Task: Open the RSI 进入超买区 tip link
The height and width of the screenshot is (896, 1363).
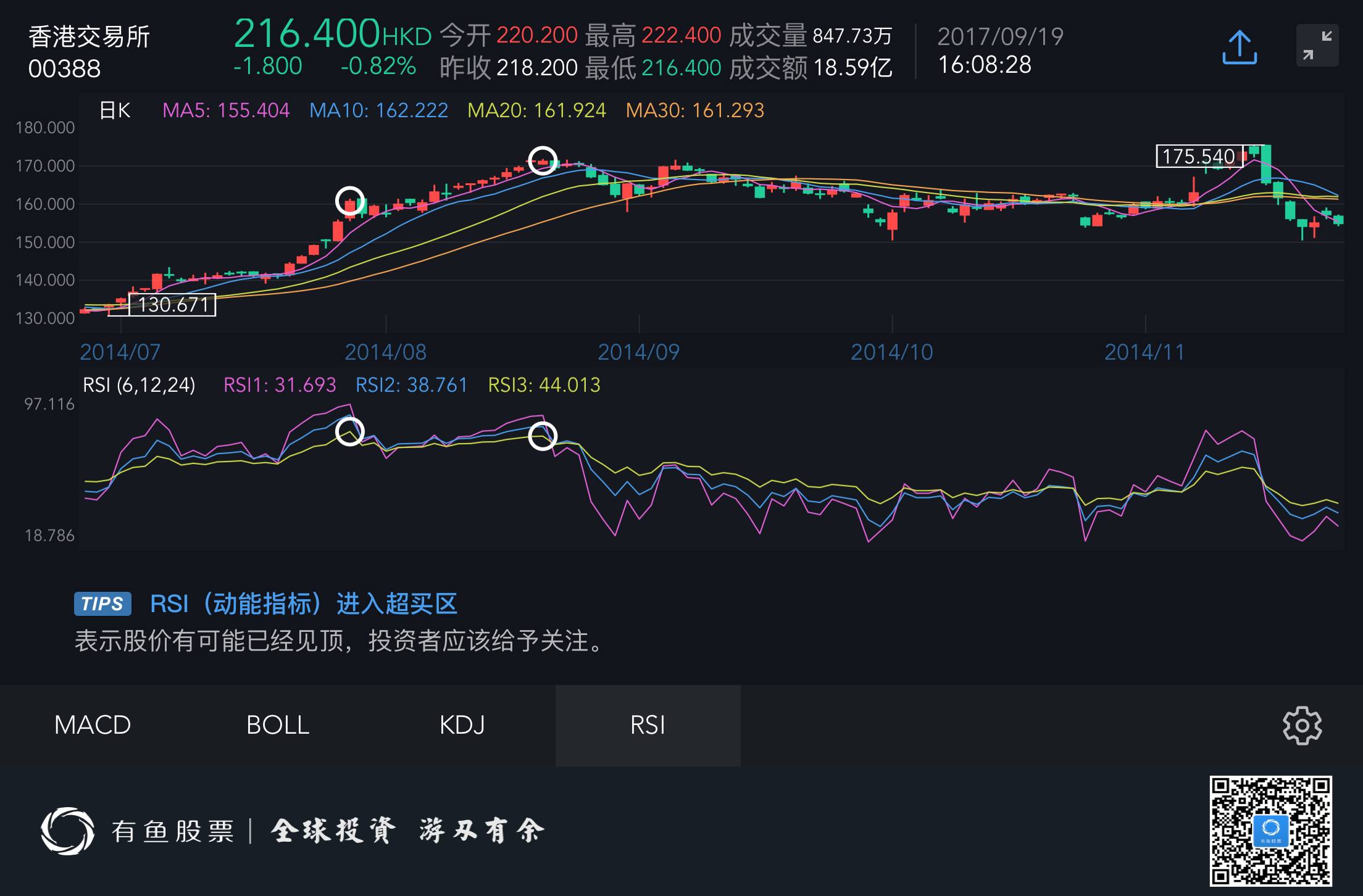Action: pyautogui.click(x=304, y=604)
